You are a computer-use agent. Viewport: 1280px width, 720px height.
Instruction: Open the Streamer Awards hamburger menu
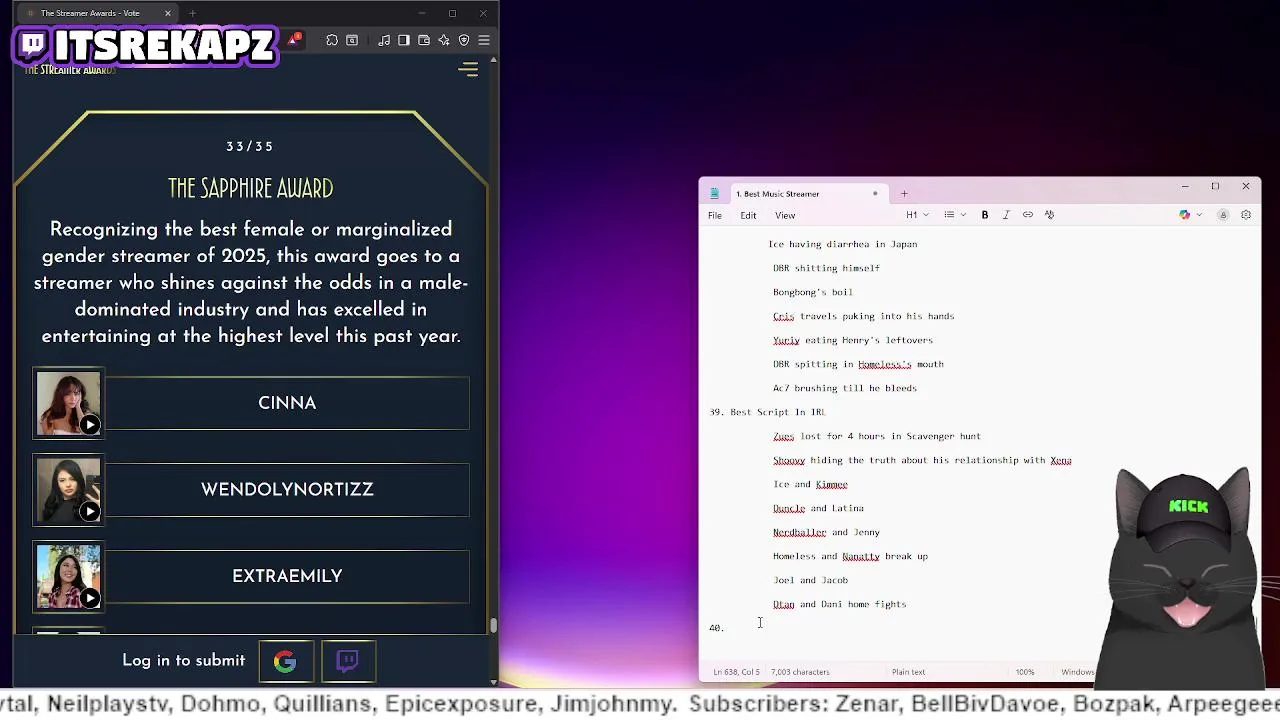tap(468, 69)
